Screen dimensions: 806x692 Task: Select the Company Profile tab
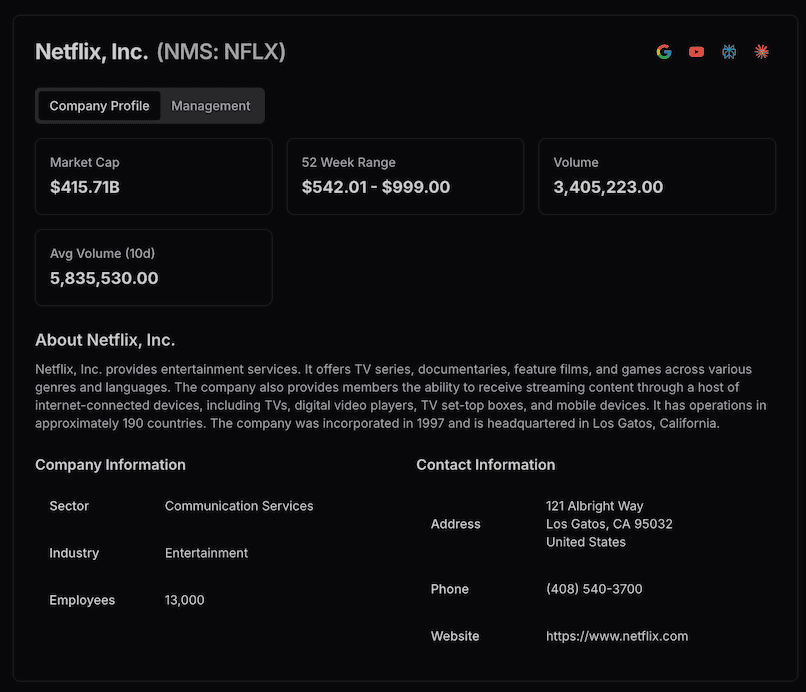pos(99,106)
